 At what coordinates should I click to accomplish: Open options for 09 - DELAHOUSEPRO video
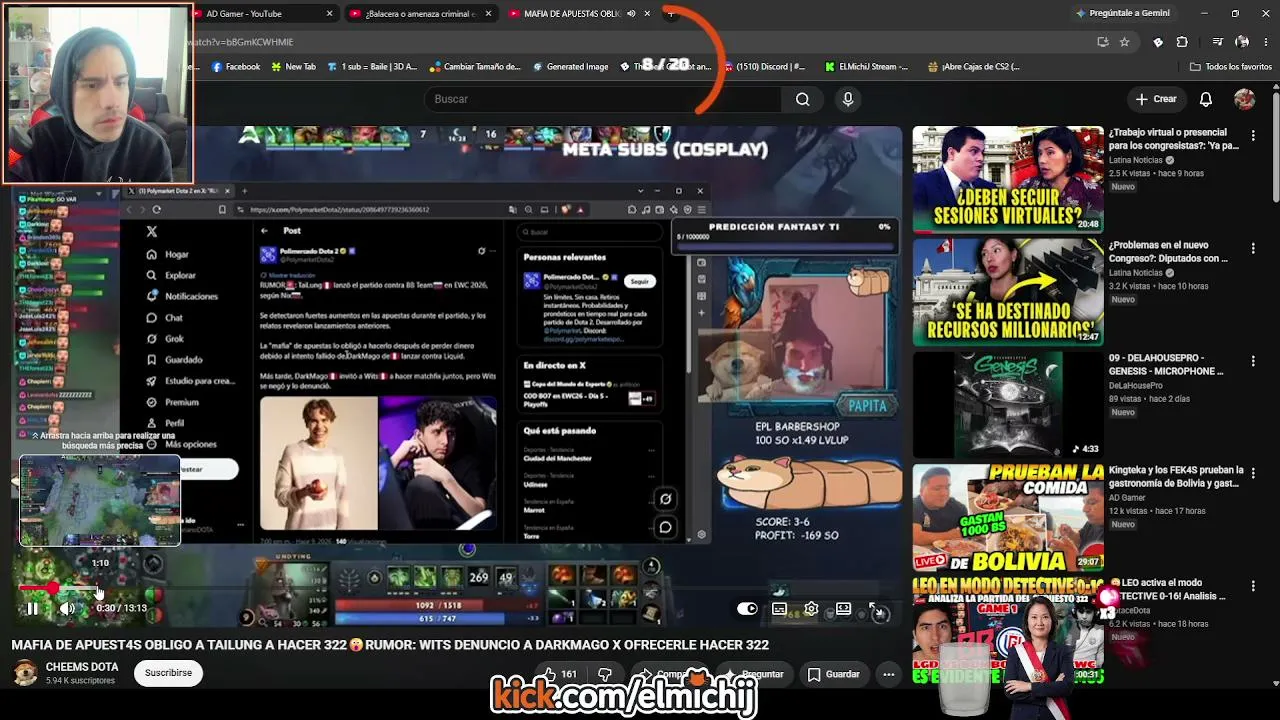click(1253, 361)
